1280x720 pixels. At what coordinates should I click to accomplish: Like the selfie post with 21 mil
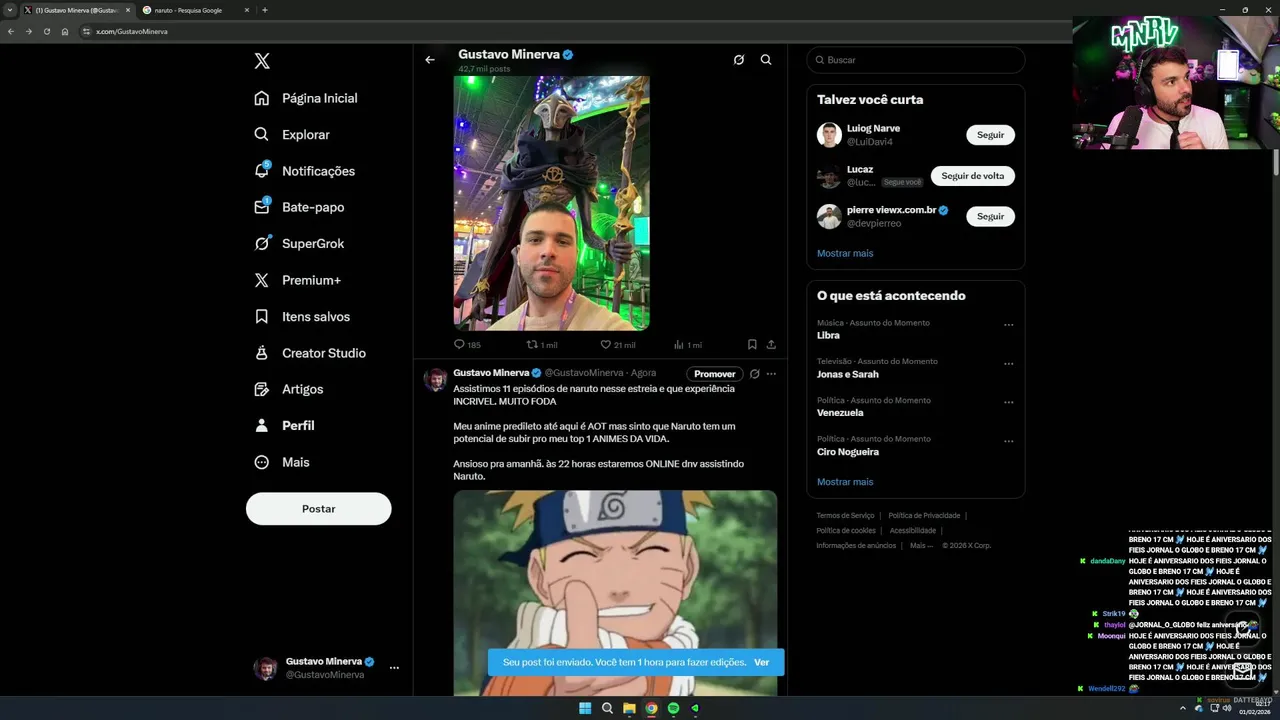(x=605, y=344)
